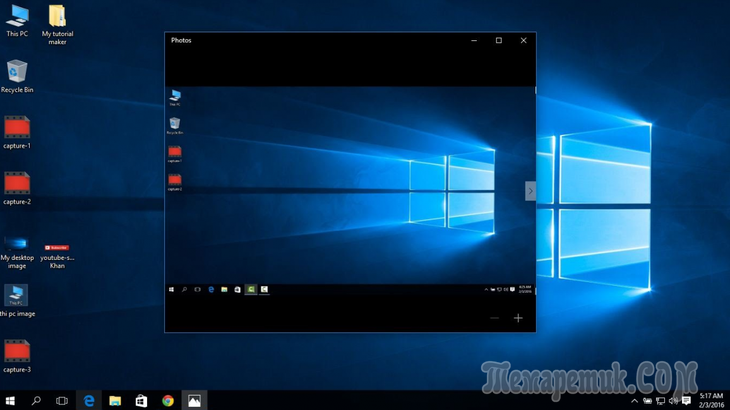This screenshot has height=410, width=730.
Task: Maximize the Photos window
Action: tap(499, 40)
